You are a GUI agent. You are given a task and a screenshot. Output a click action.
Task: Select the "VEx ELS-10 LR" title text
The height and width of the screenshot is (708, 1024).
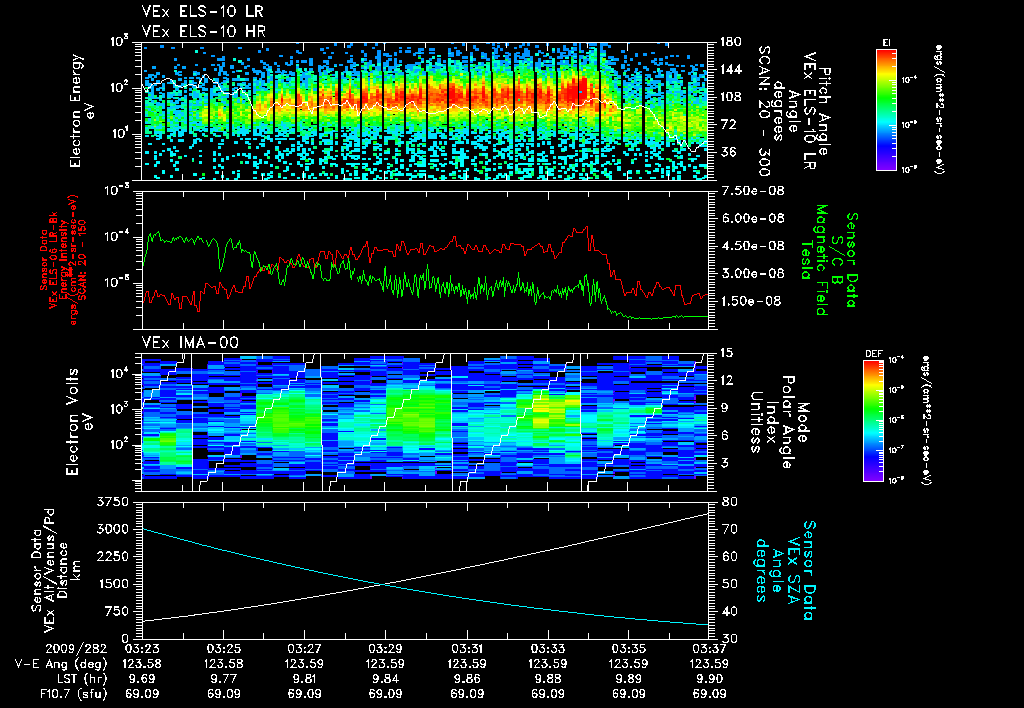pos(203,12)
